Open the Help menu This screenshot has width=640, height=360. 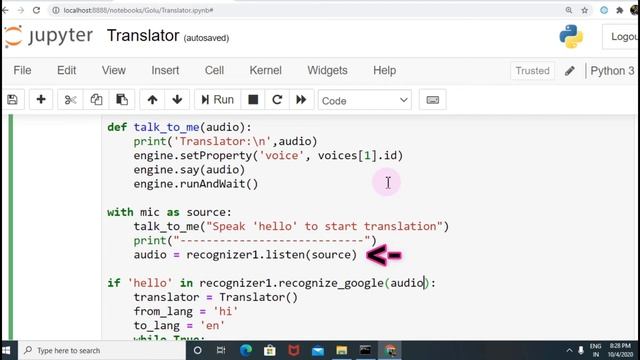(x=384, y=70)
